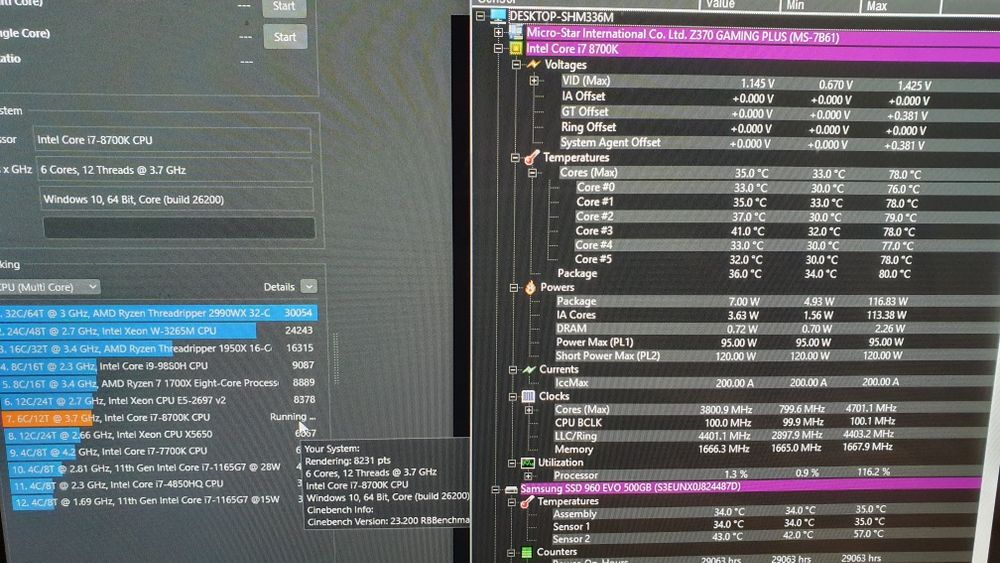Open the CPU (Multi Core) ranking dropdown
This screenshot has width=1000, height=563.
click(50, 287)
